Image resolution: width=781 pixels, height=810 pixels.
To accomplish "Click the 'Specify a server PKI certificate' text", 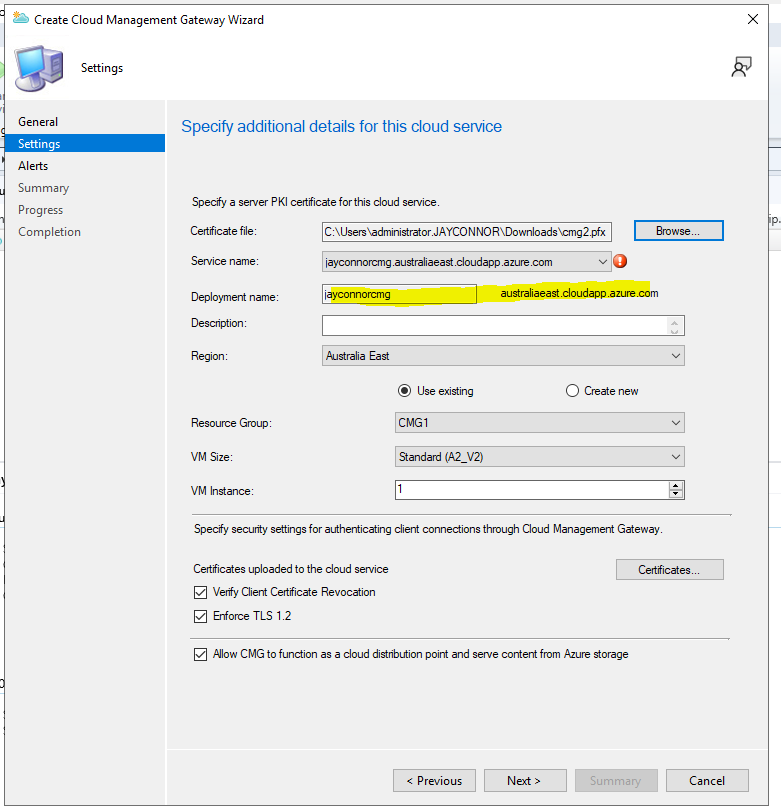I will point(316,202).
